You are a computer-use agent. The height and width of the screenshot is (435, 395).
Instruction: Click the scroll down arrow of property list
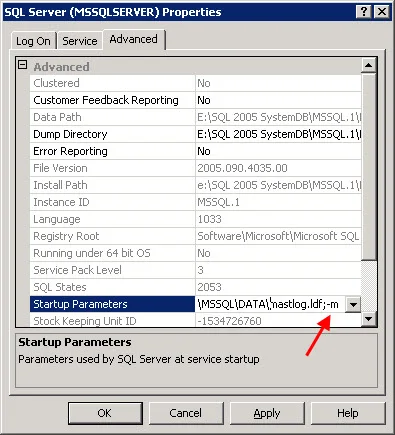tap(369, 319)
